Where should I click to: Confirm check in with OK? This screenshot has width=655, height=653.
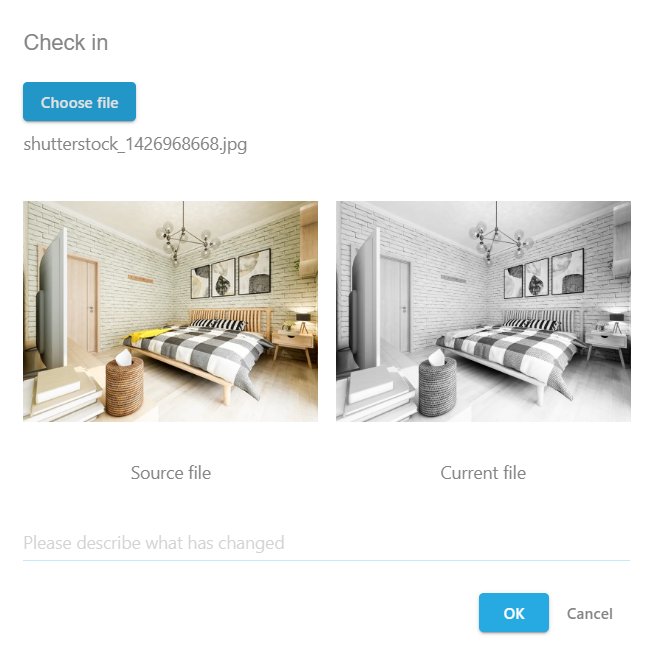click(x=513, y=612)
